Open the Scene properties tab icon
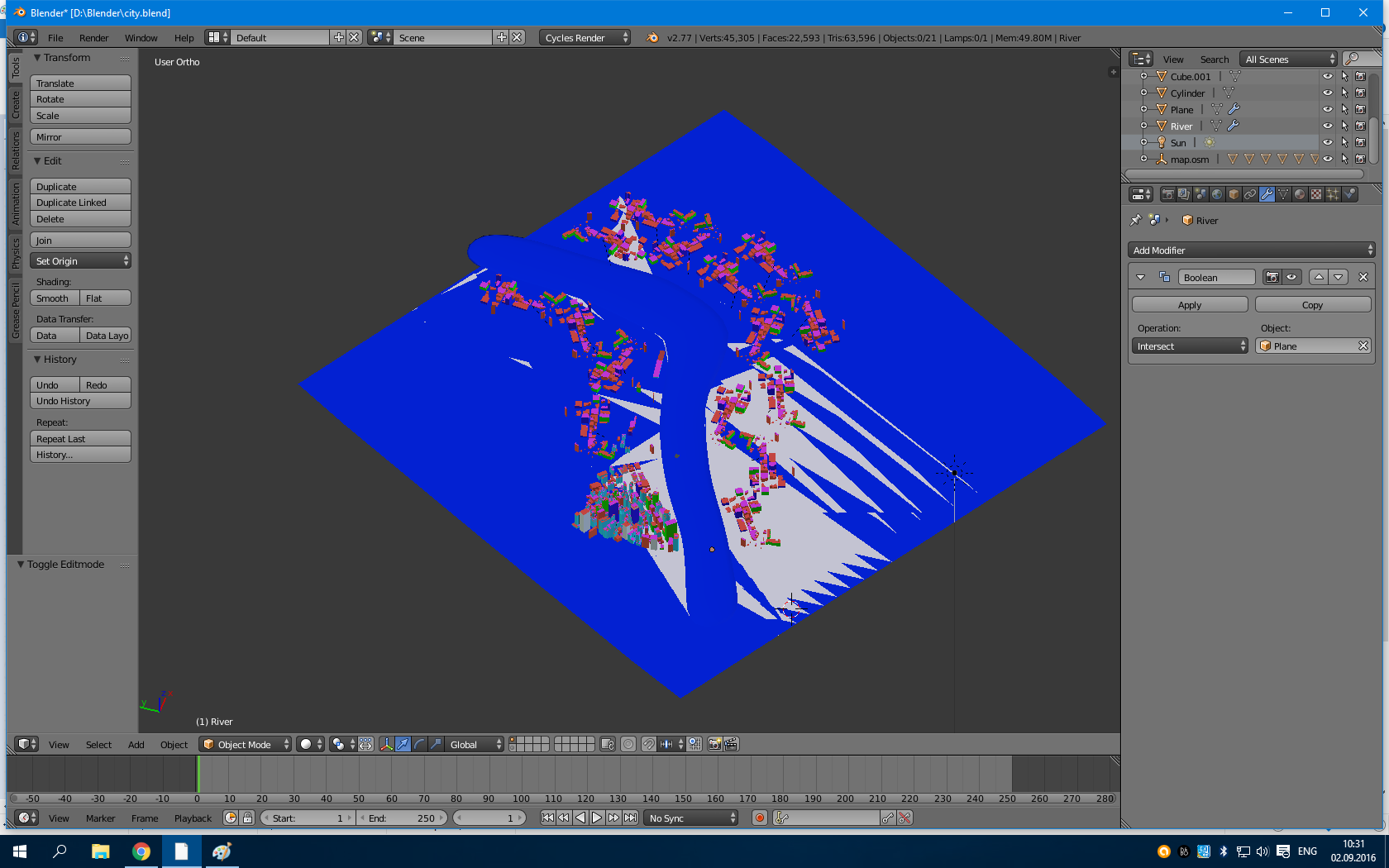This screenshot has width=1389, height=868. (1200, 194)
